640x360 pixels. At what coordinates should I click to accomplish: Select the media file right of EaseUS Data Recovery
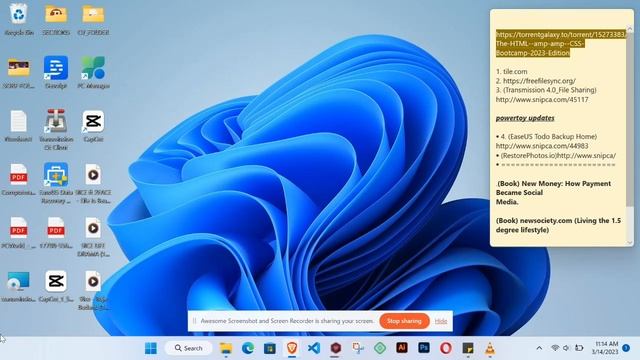pos(93,183)
